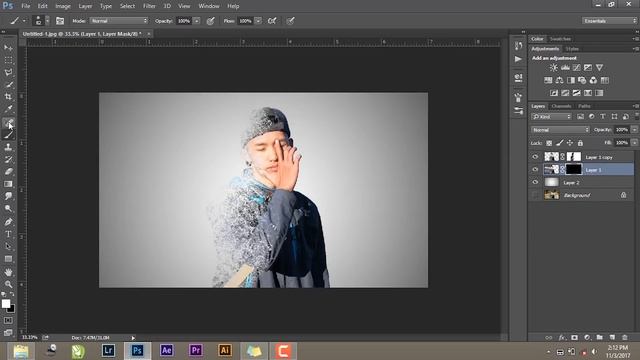Select the Pen tool
Screen dimensions: 640x360
pos(8,222)
